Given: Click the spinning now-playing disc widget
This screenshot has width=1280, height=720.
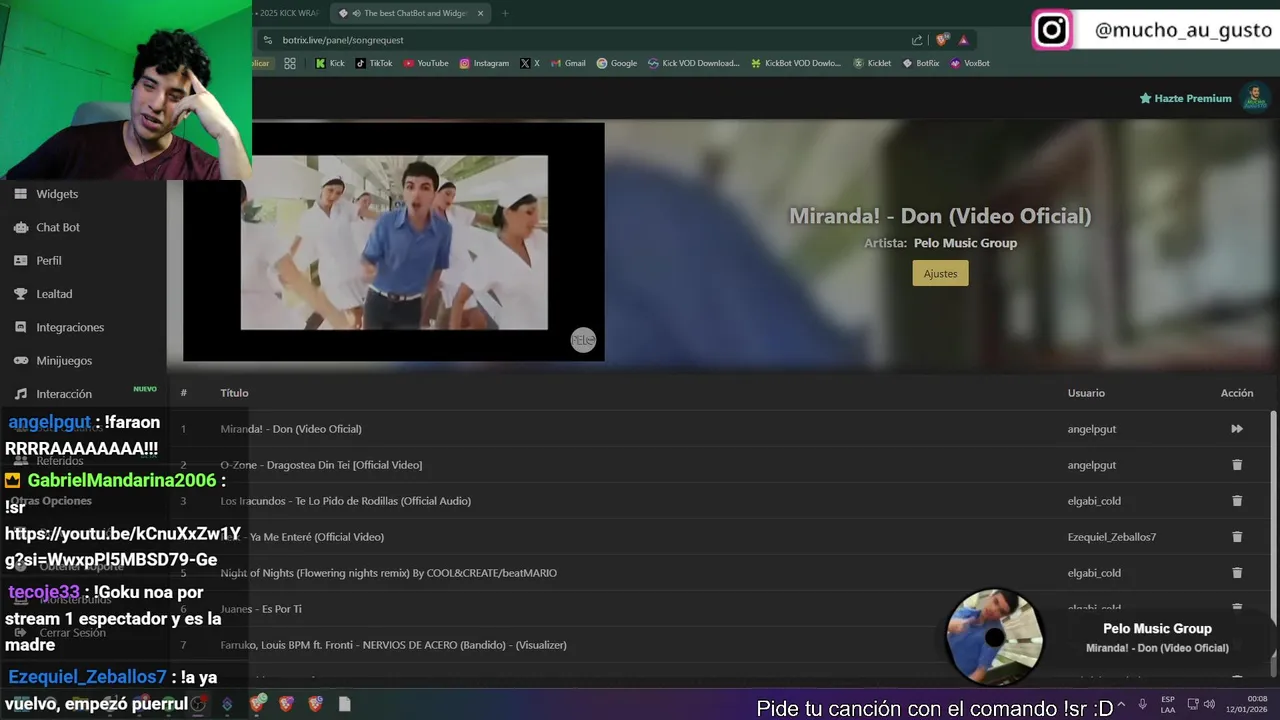Looking at the screenshot, I should [994, 637].
